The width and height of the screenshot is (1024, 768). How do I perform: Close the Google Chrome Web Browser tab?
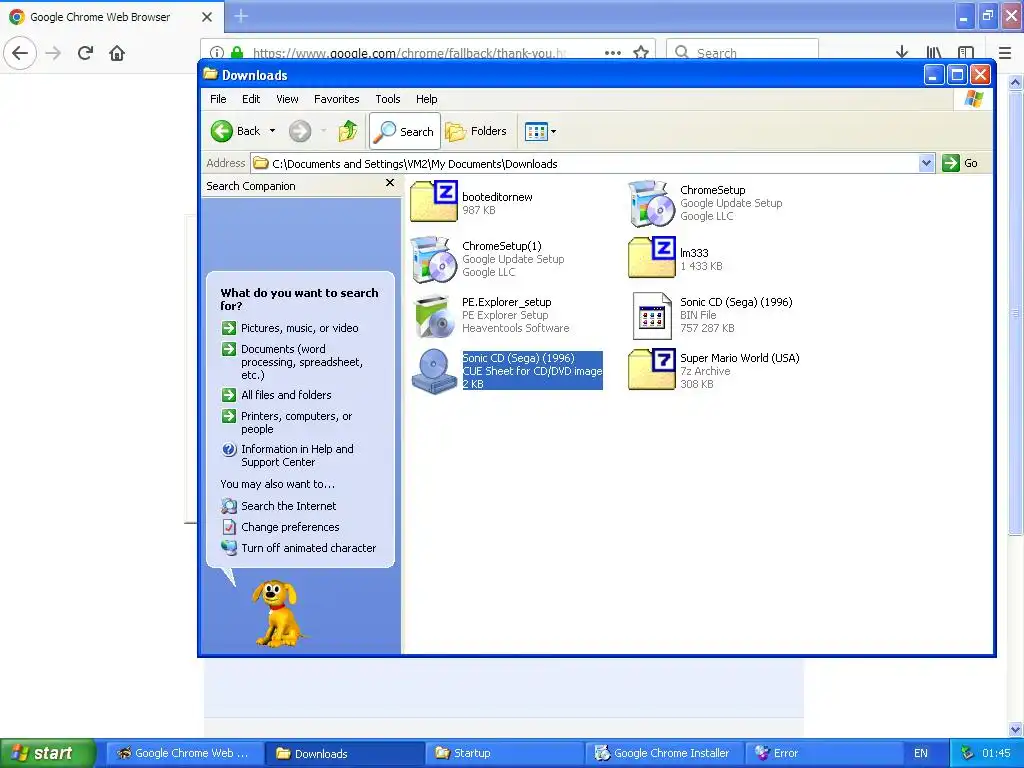point(207,17)
